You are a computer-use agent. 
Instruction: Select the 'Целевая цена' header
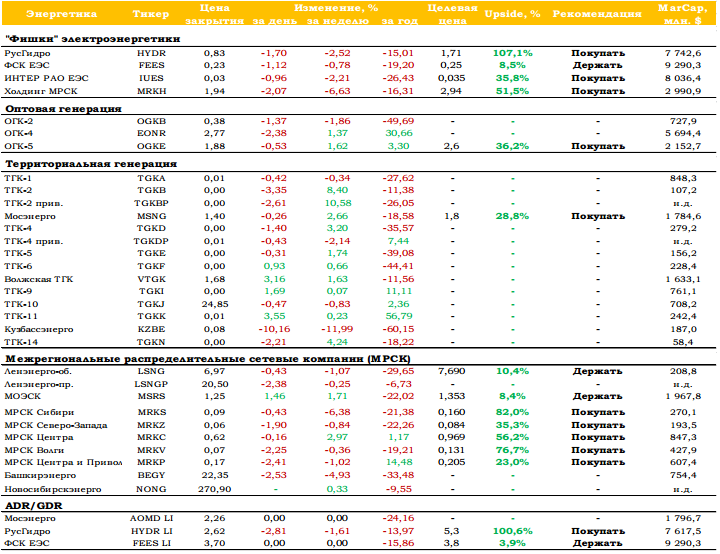tap(452, 14)
